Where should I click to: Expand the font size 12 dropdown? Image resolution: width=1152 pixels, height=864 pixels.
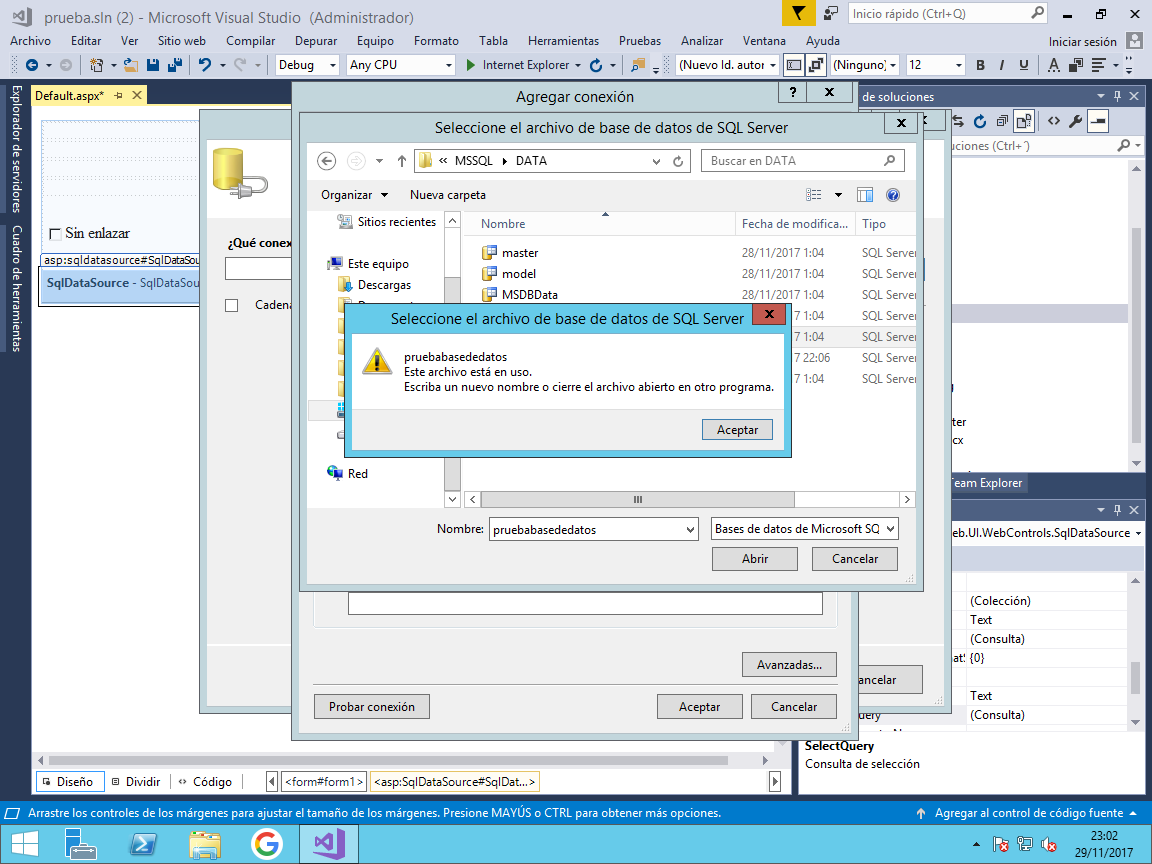click(x=958, y=65)
